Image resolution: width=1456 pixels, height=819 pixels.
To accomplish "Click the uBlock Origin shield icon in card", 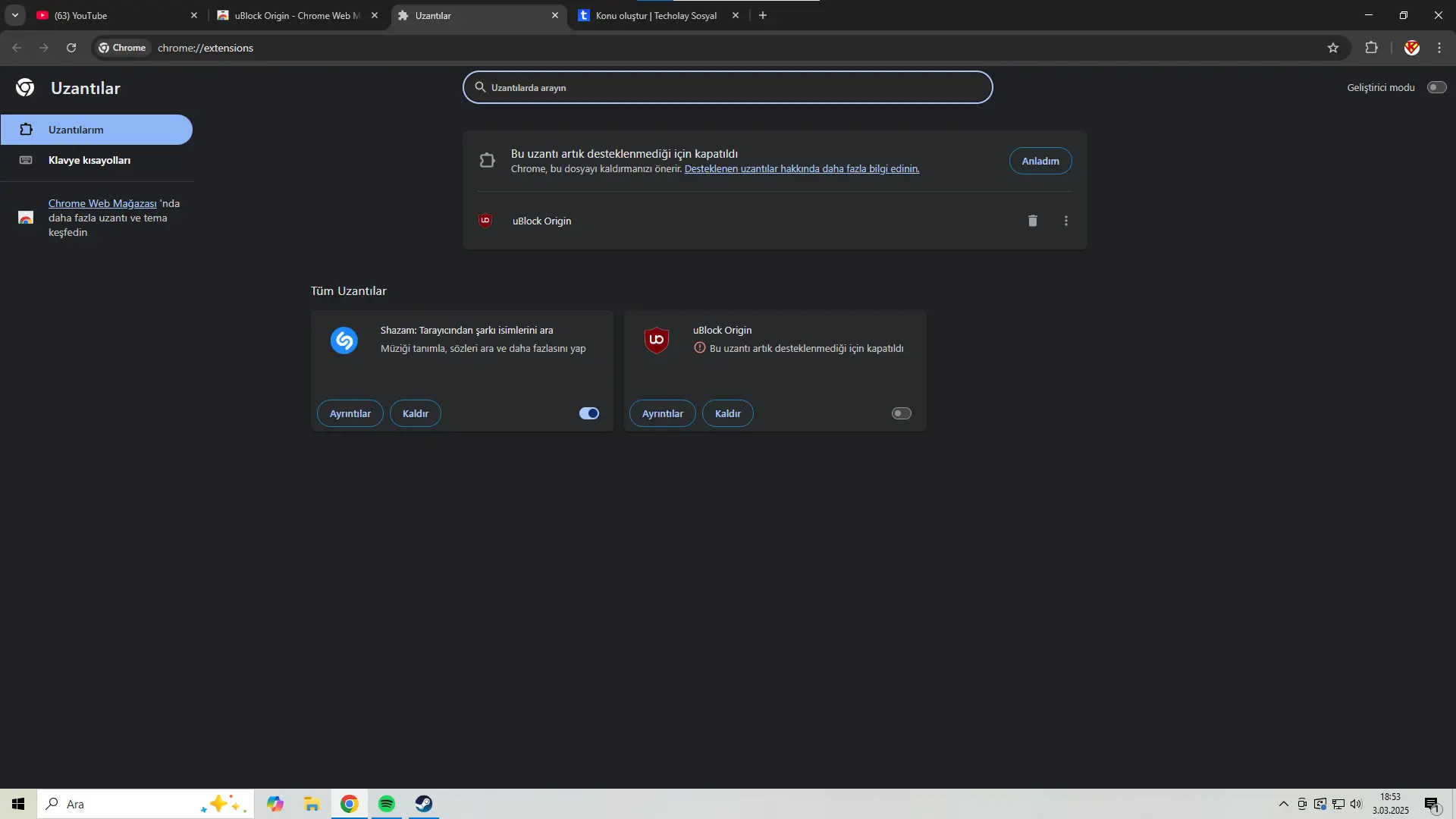I will coord(657,340).
